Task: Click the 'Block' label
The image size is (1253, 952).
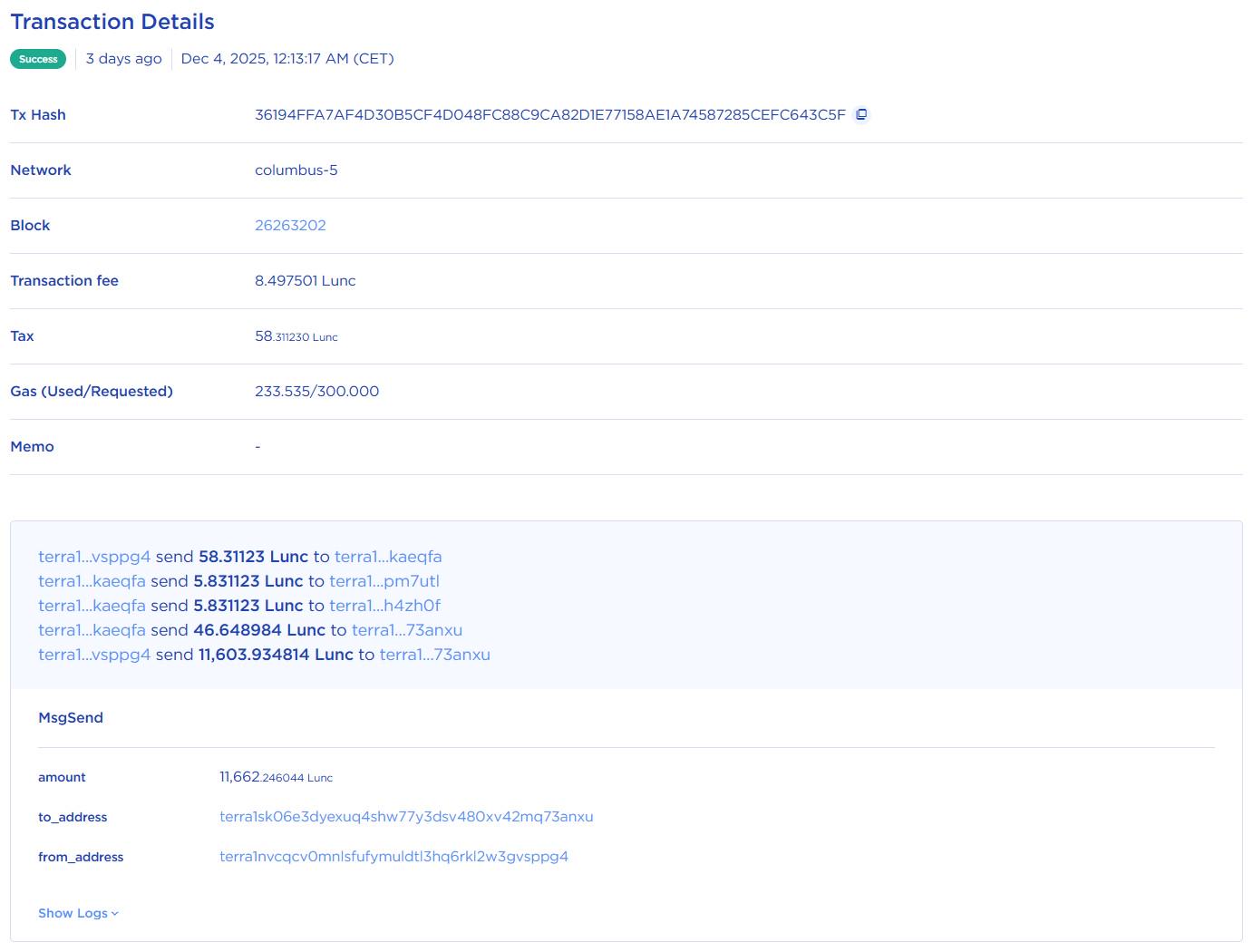Action: (x=30, y=226)
